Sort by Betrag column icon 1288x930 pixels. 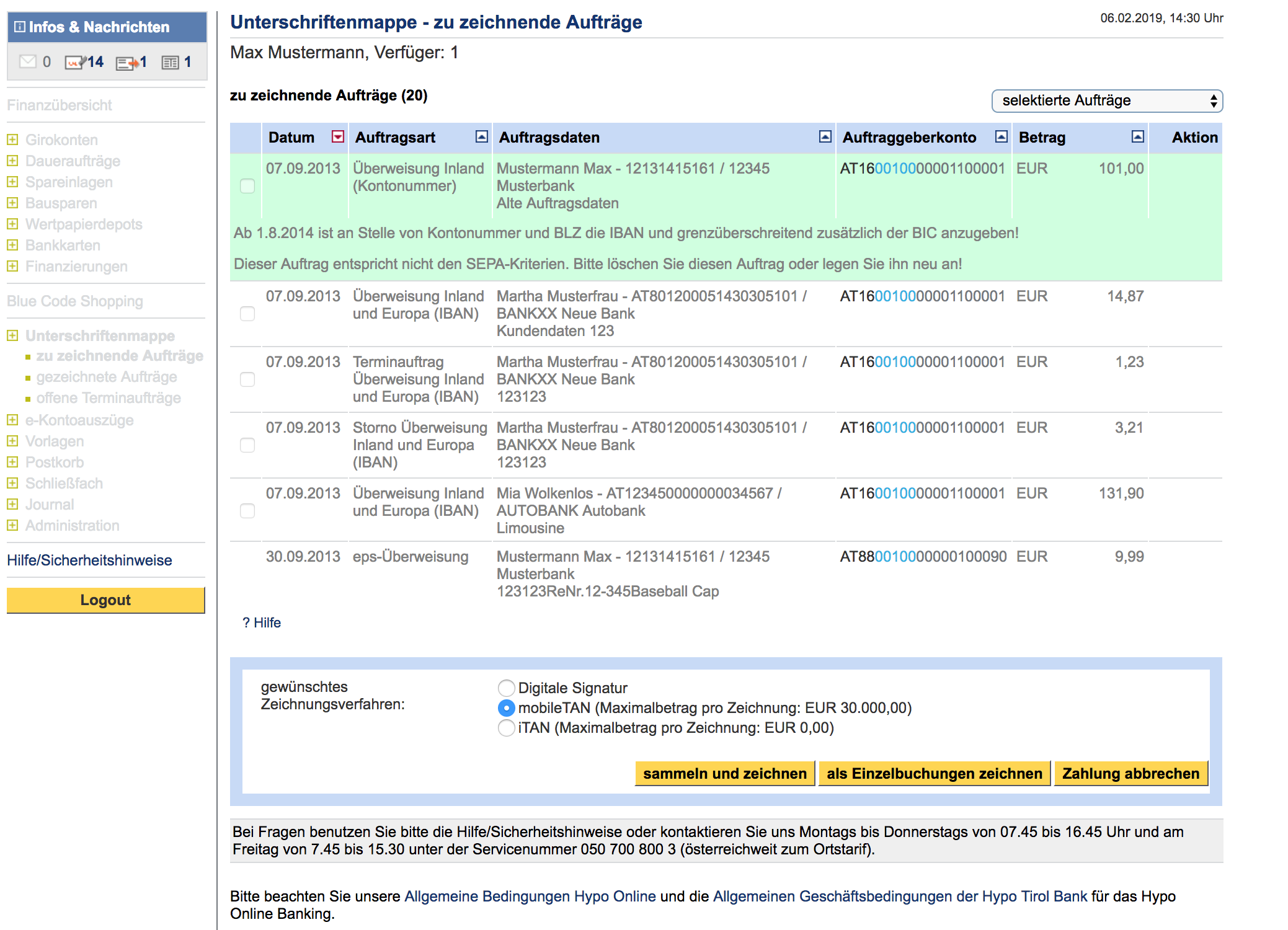1137,137
